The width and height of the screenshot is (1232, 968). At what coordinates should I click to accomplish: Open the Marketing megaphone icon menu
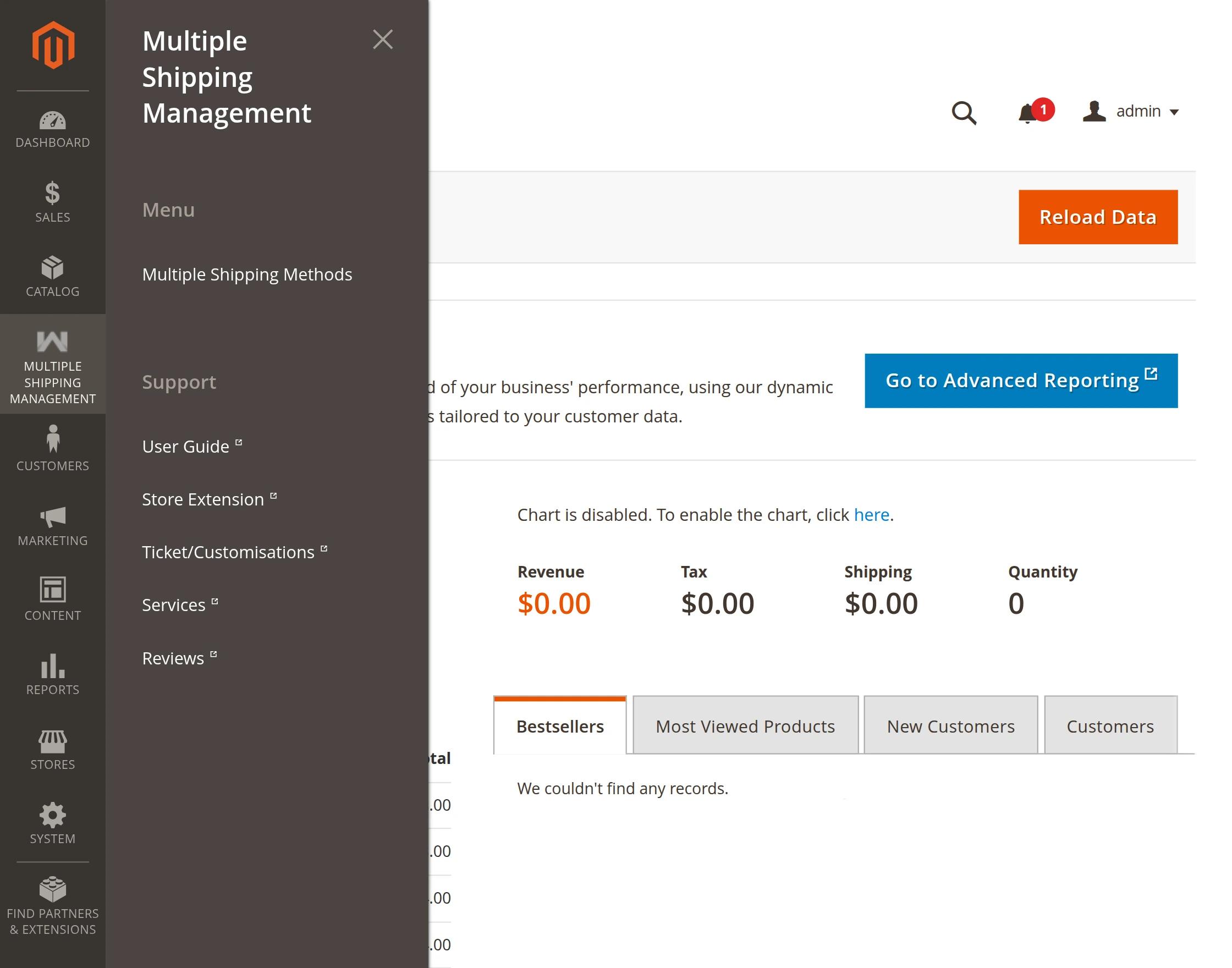[53, 525]
